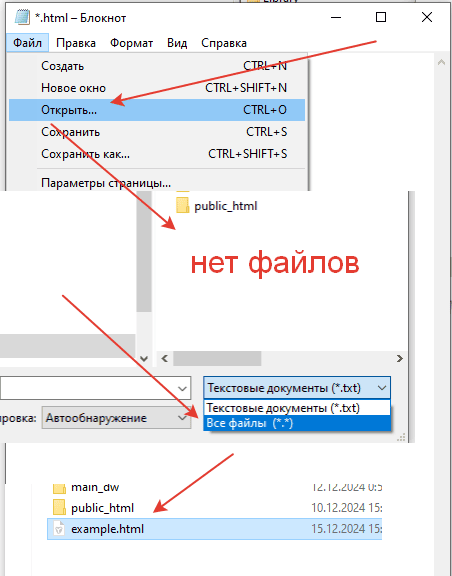Click the horizontal scrollbar left arrow
Screen dimensions: 452x576
pos(165,358)
